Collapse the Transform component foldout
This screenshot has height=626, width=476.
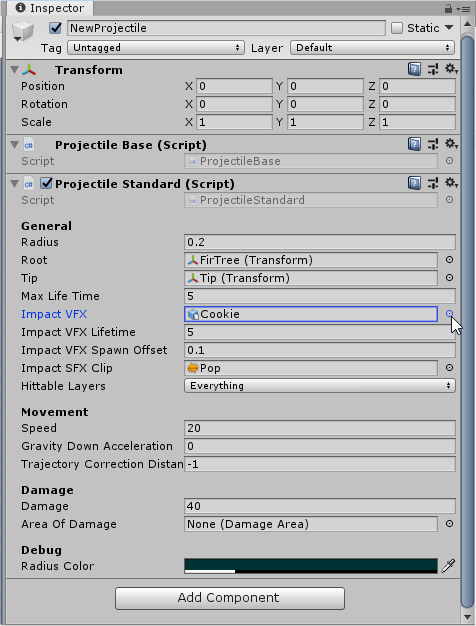(x=15, y=70)
